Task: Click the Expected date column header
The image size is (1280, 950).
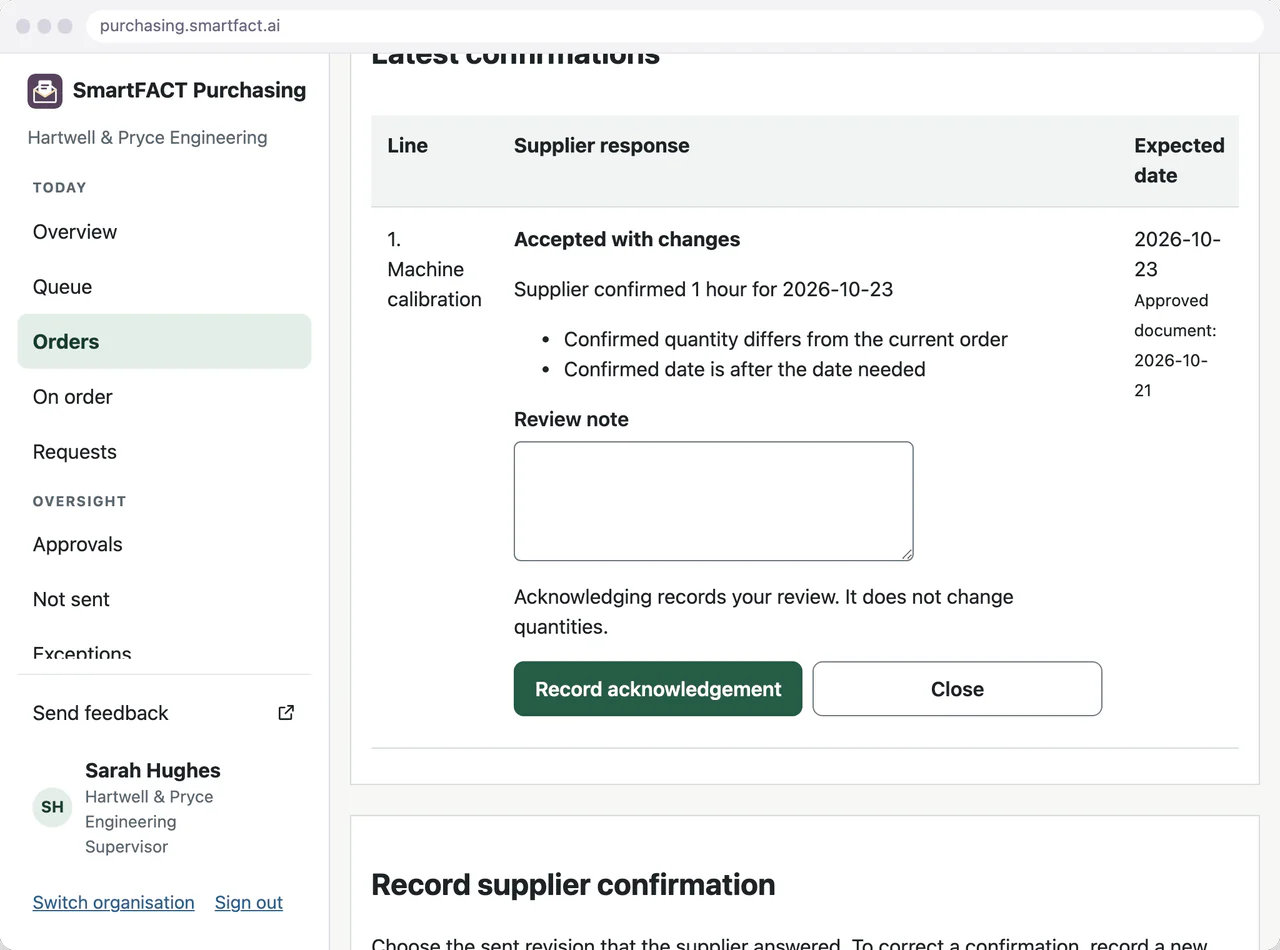Action: (1179, 160)
